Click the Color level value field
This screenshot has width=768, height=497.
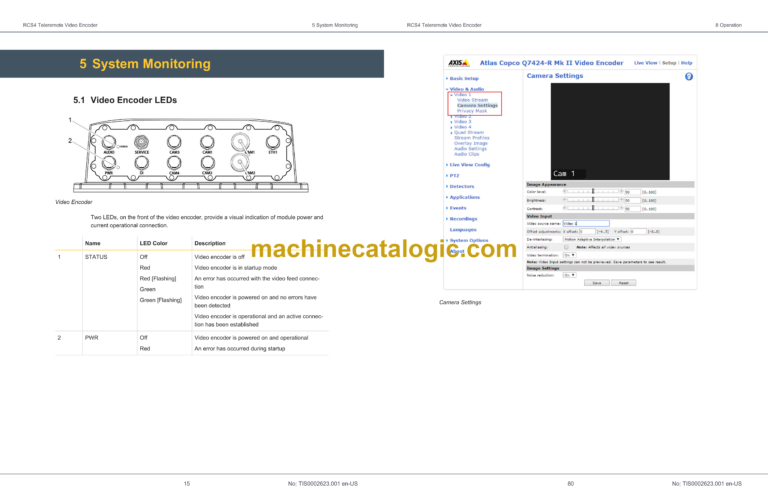pyautogui.click(x=632, y=192)
